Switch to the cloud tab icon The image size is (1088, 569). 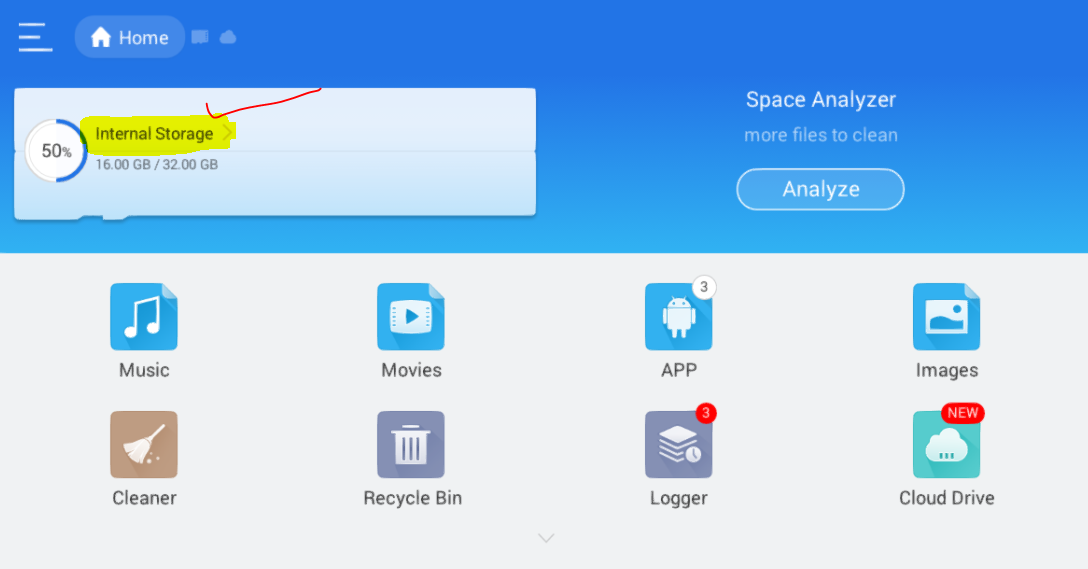point(228,37)
